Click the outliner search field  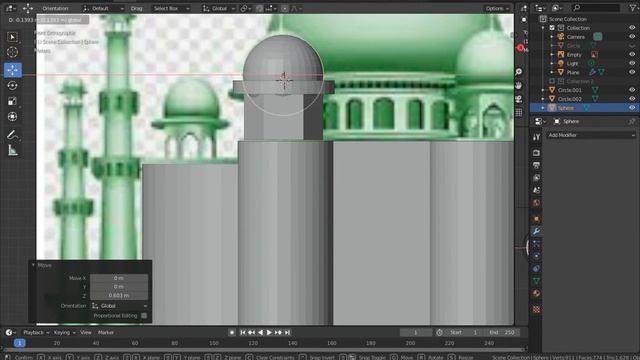click(596, 8)
